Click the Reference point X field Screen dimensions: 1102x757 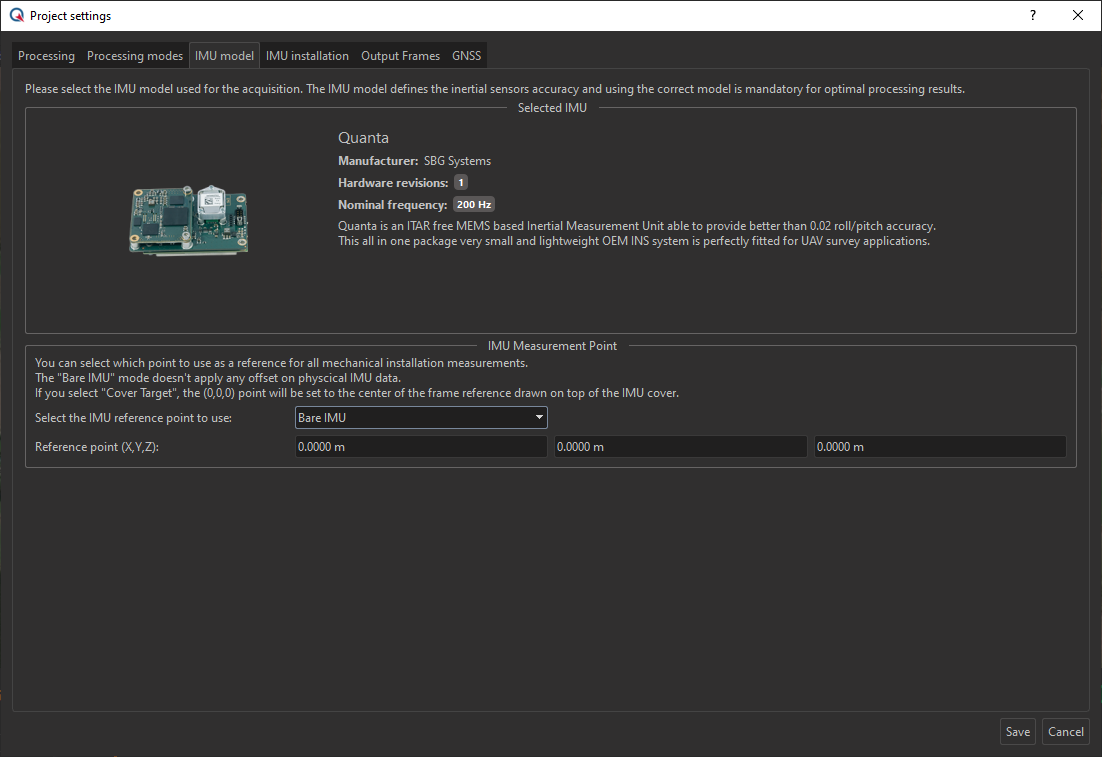point(421,447)
